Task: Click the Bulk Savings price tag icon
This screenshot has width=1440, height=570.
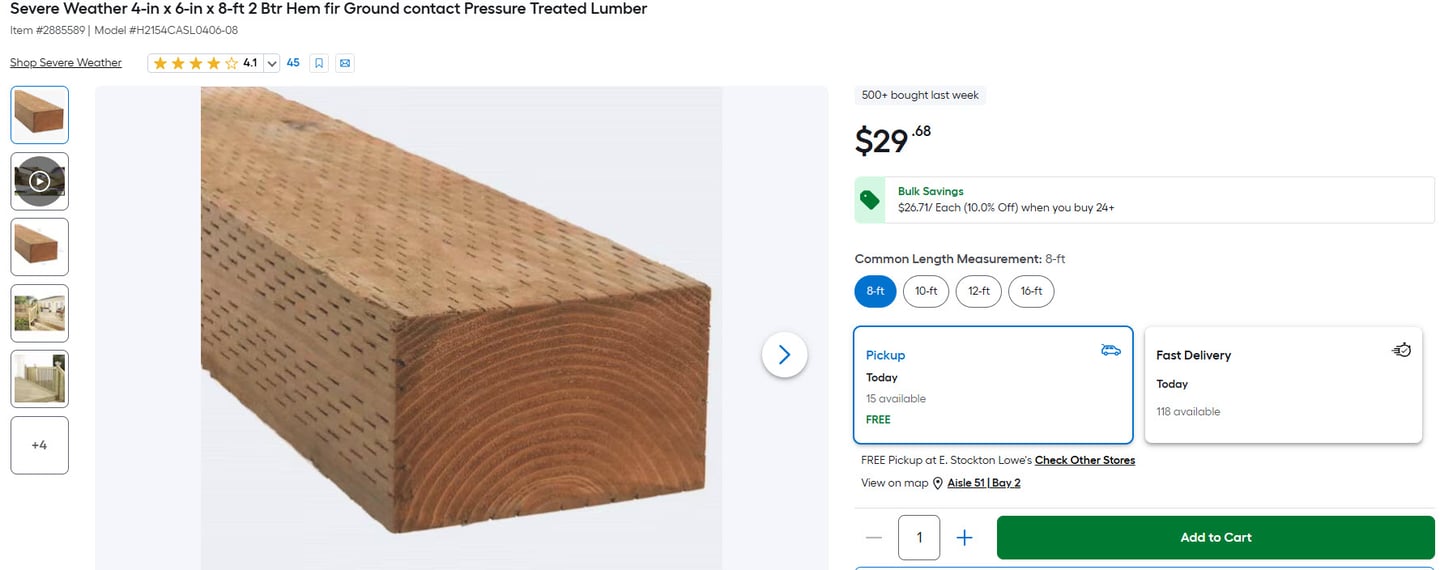Action: point(870,200)
